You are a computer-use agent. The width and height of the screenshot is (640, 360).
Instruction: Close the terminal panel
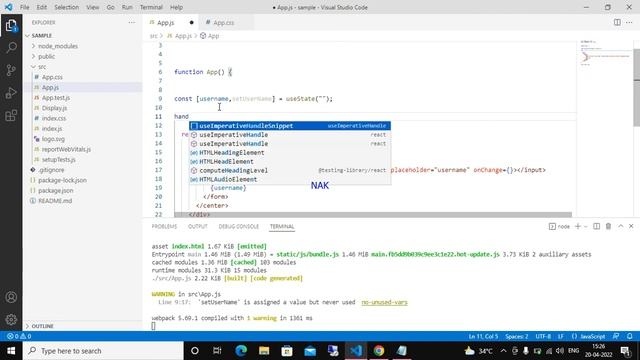coord(631,226)
